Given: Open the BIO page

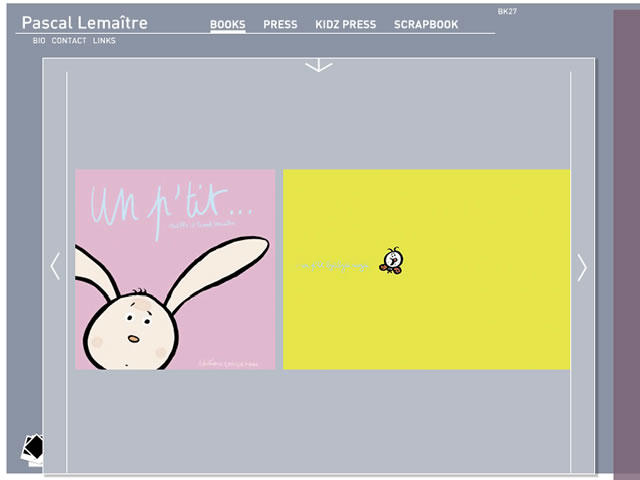Looking at the screenshot, I should point(39,40).
